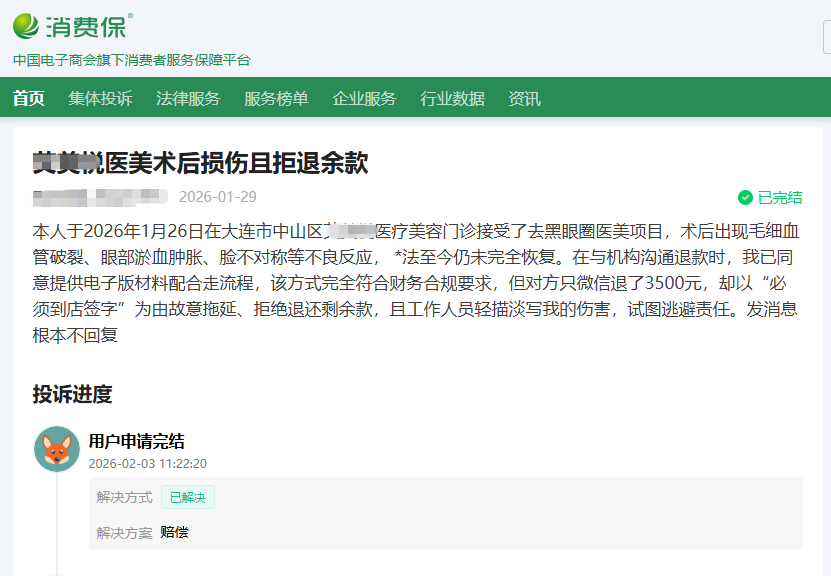
Task: Click the 已解决 resolution tag
Action: pyautogui.click(x=188, y=497)
